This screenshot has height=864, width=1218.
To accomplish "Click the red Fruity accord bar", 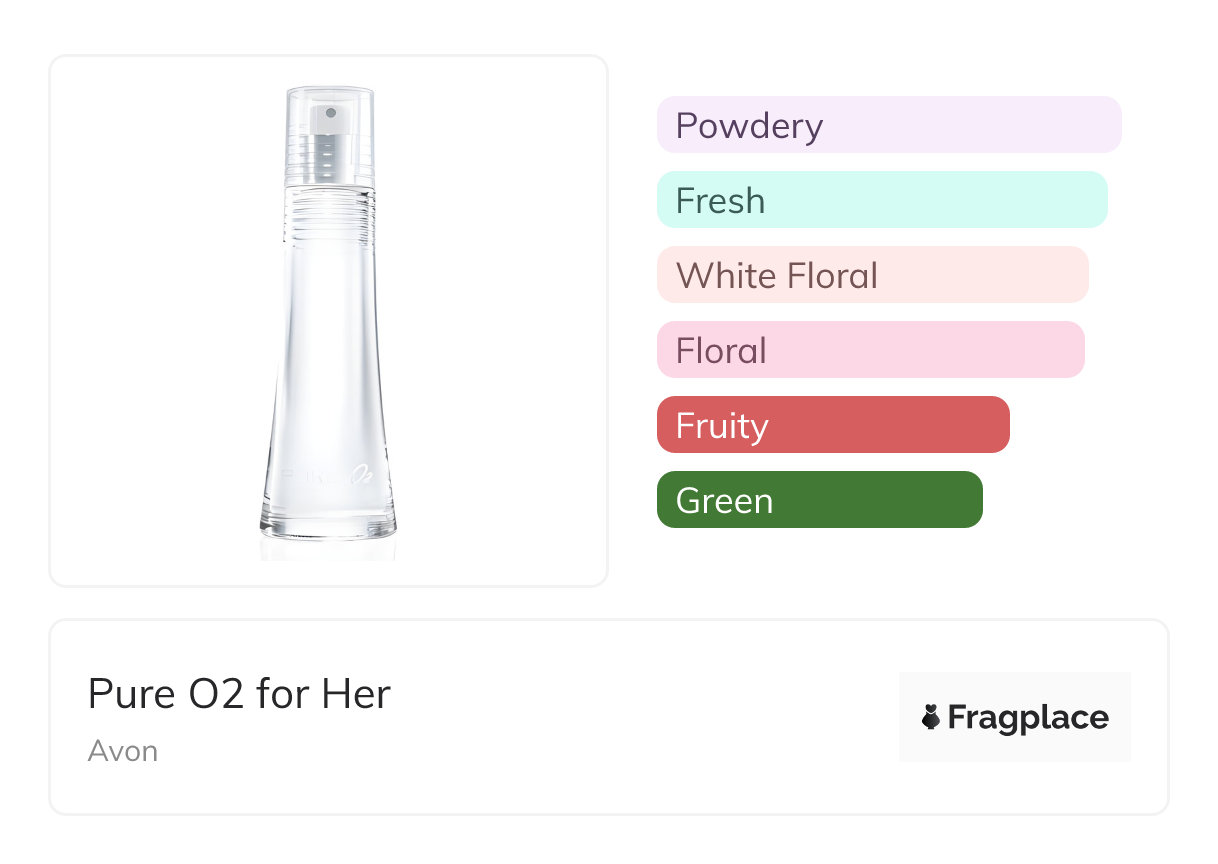I will [x=832, y=425].
